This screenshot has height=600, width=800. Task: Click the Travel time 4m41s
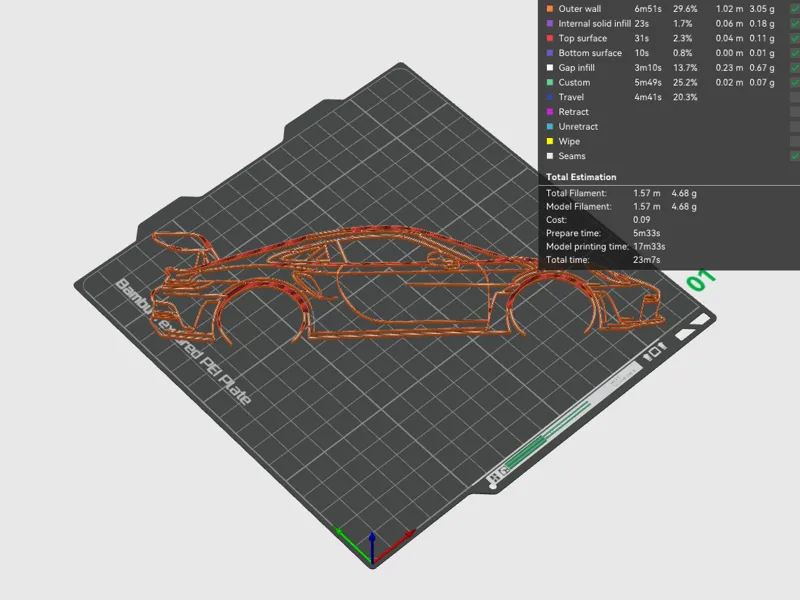648,97
